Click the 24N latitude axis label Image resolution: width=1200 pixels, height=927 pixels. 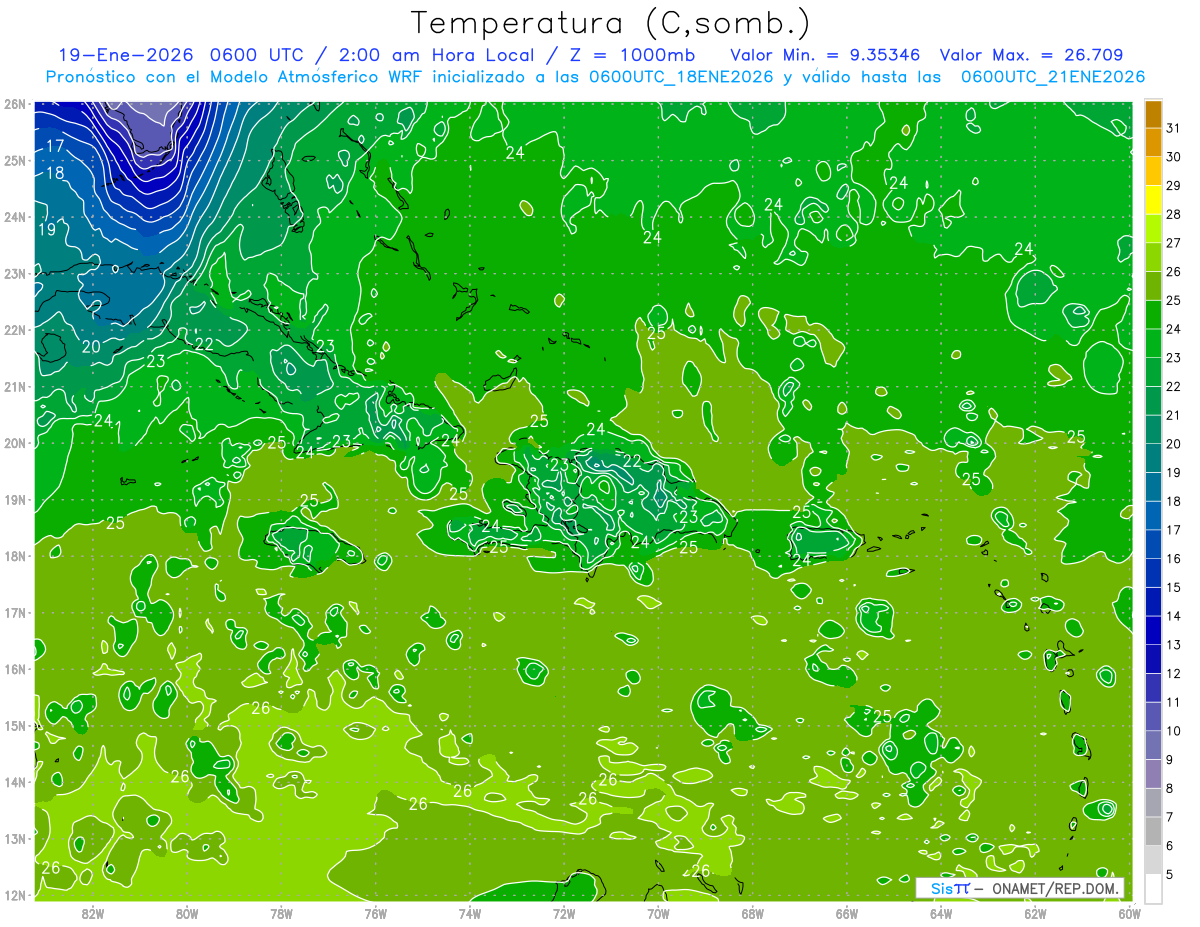14,216
